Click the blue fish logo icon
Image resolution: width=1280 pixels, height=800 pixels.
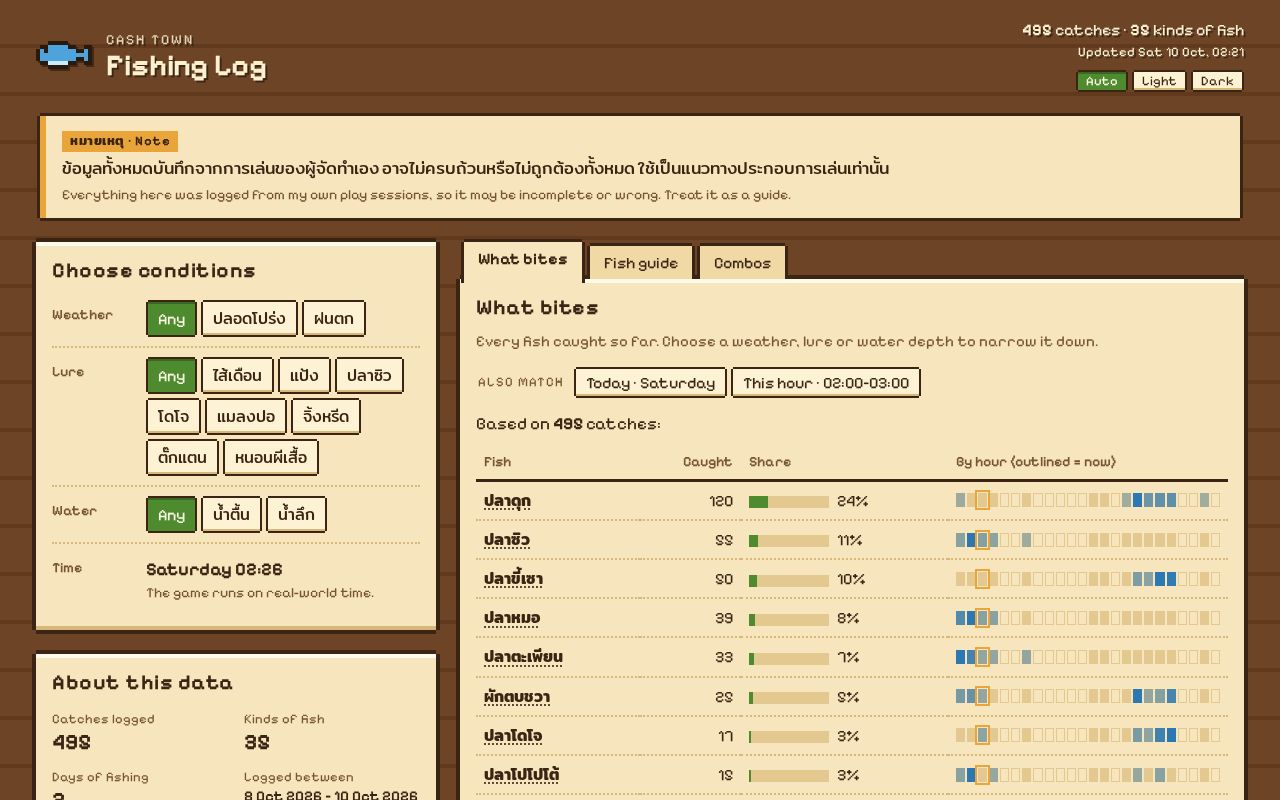click(x=65, y=55)
